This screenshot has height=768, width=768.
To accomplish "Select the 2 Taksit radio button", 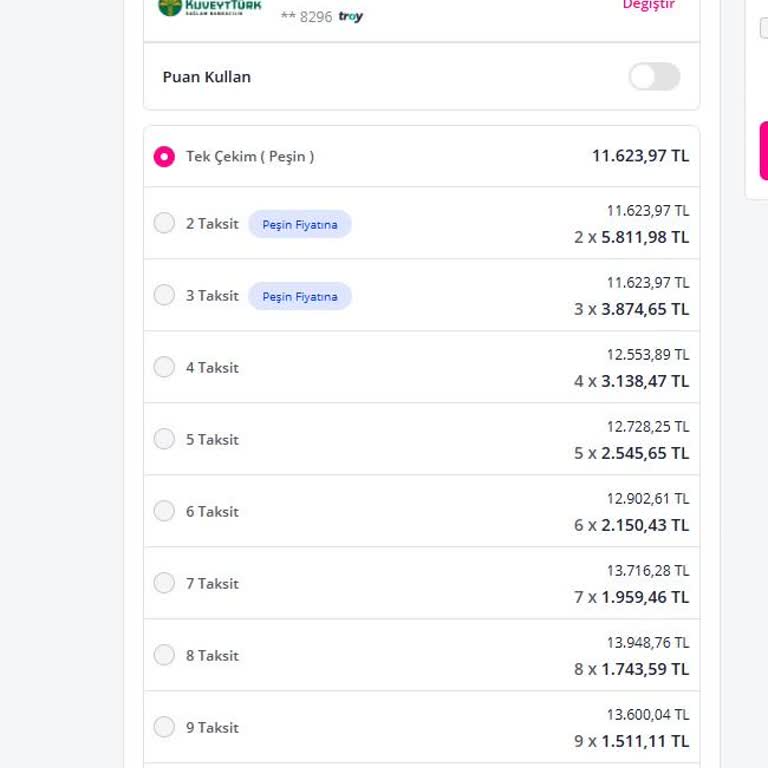I will click(164, 223).
